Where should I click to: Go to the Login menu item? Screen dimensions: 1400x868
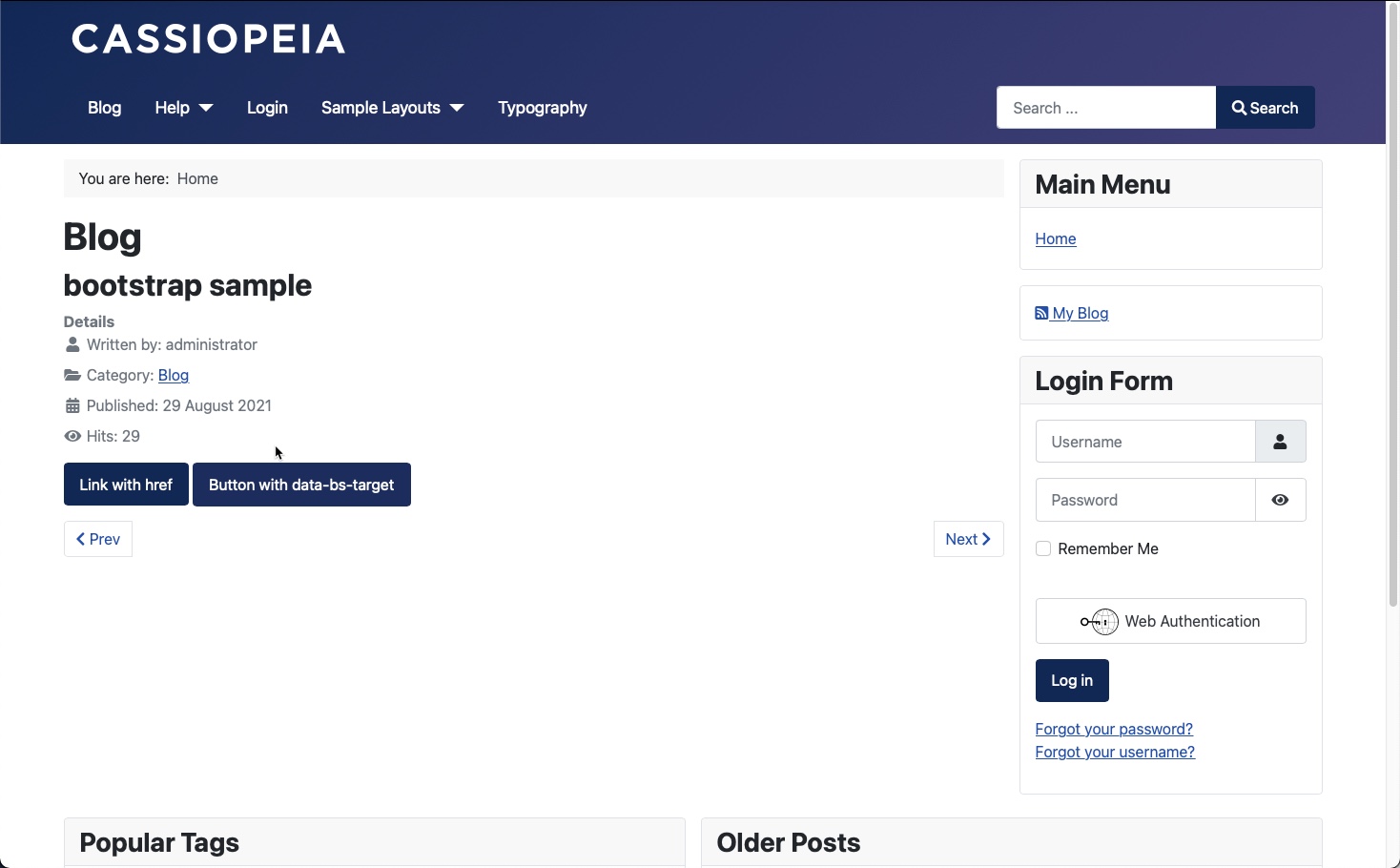(267, 108)
